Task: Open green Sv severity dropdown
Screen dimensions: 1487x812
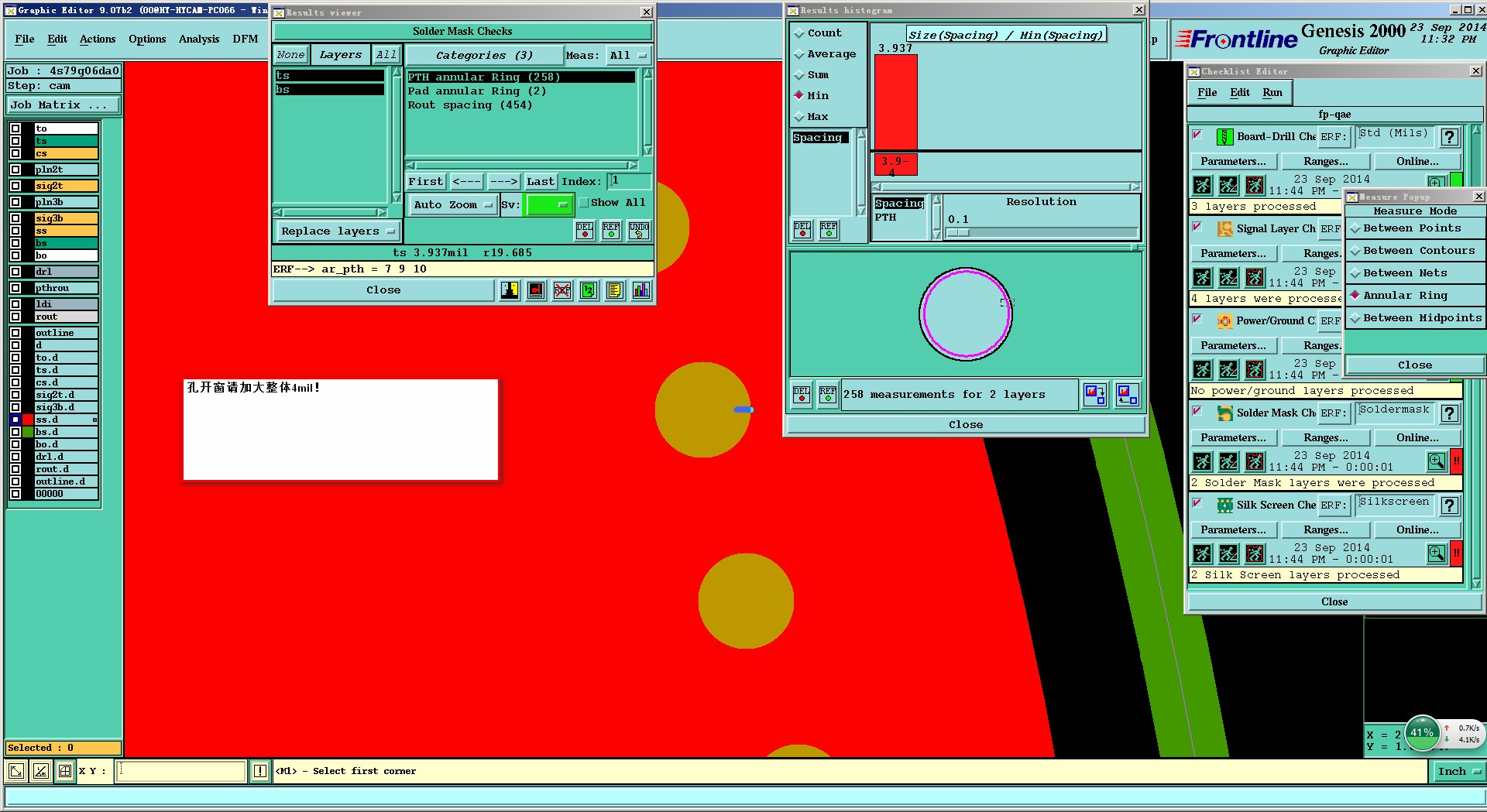Action: tap(549, 205)
